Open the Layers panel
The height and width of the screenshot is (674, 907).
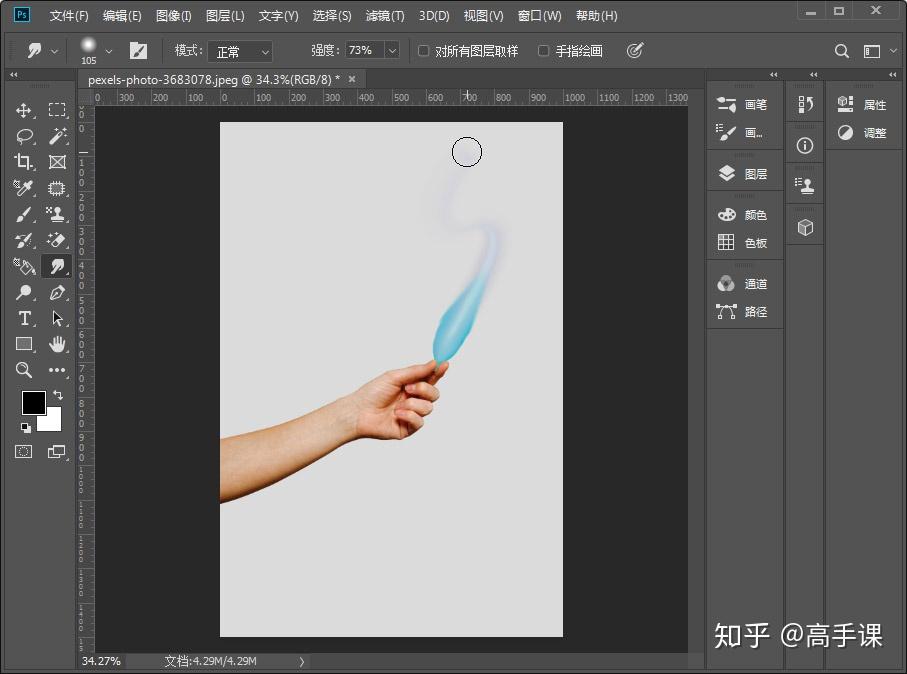(x=743, y=174)
